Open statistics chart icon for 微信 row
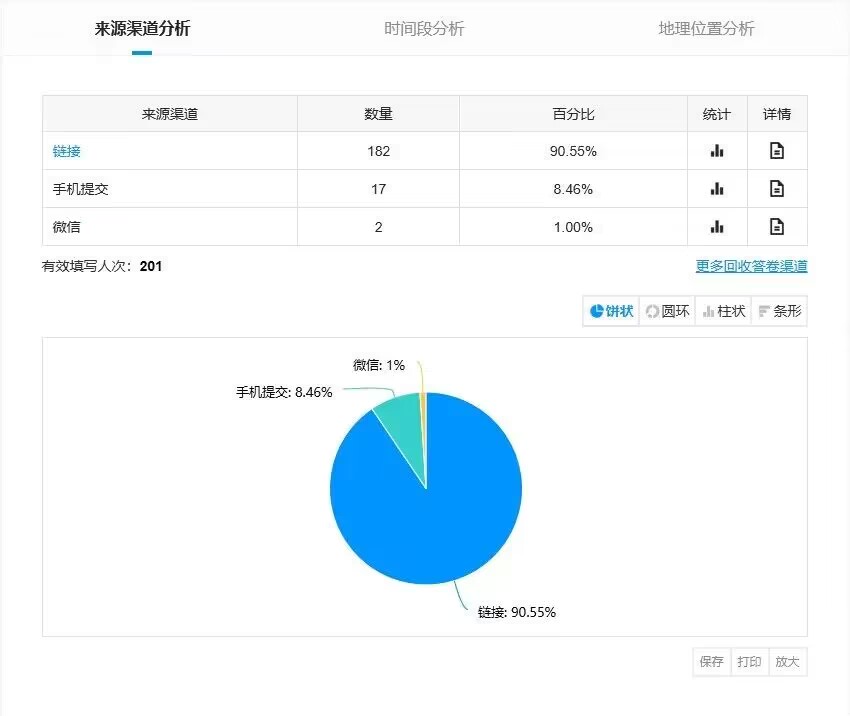Image resolution: width=850 pixels, height=716 pixels. (x=717, y=227)
